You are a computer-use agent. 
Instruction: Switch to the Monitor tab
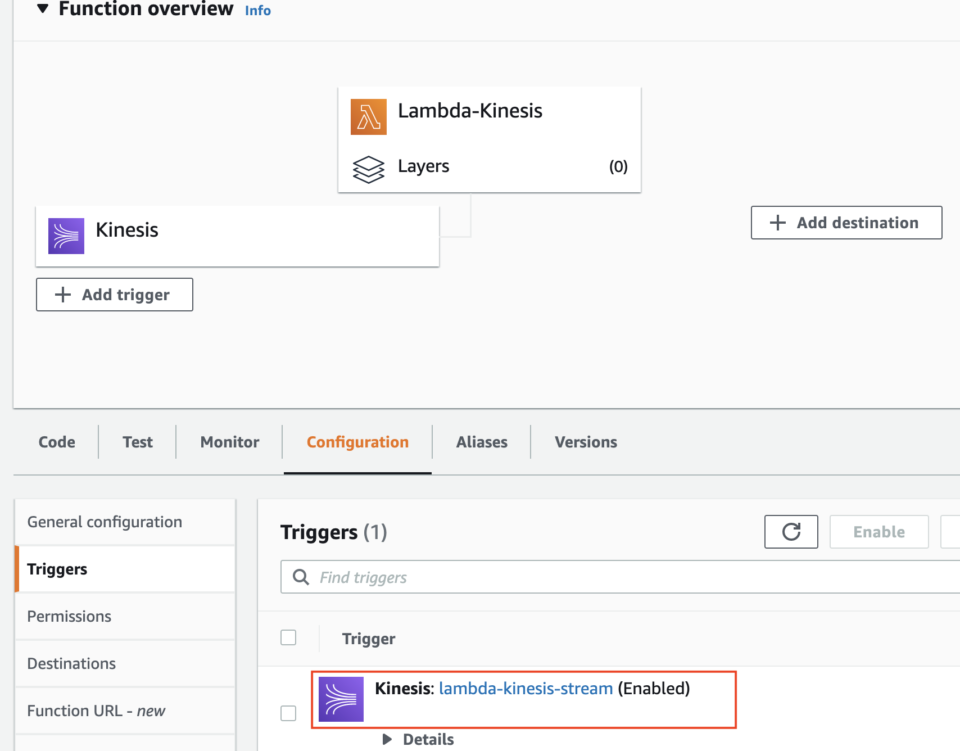pyautogui.click(x=229, y=442)
